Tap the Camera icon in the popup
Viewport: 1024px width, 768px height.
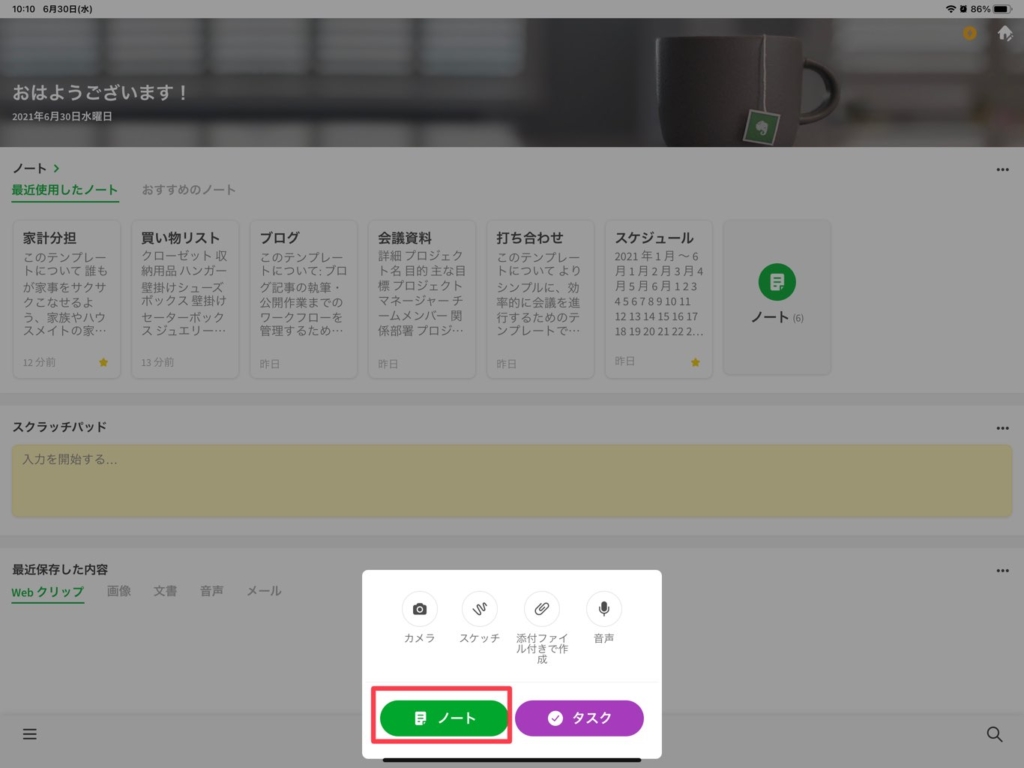coord(419,609)
